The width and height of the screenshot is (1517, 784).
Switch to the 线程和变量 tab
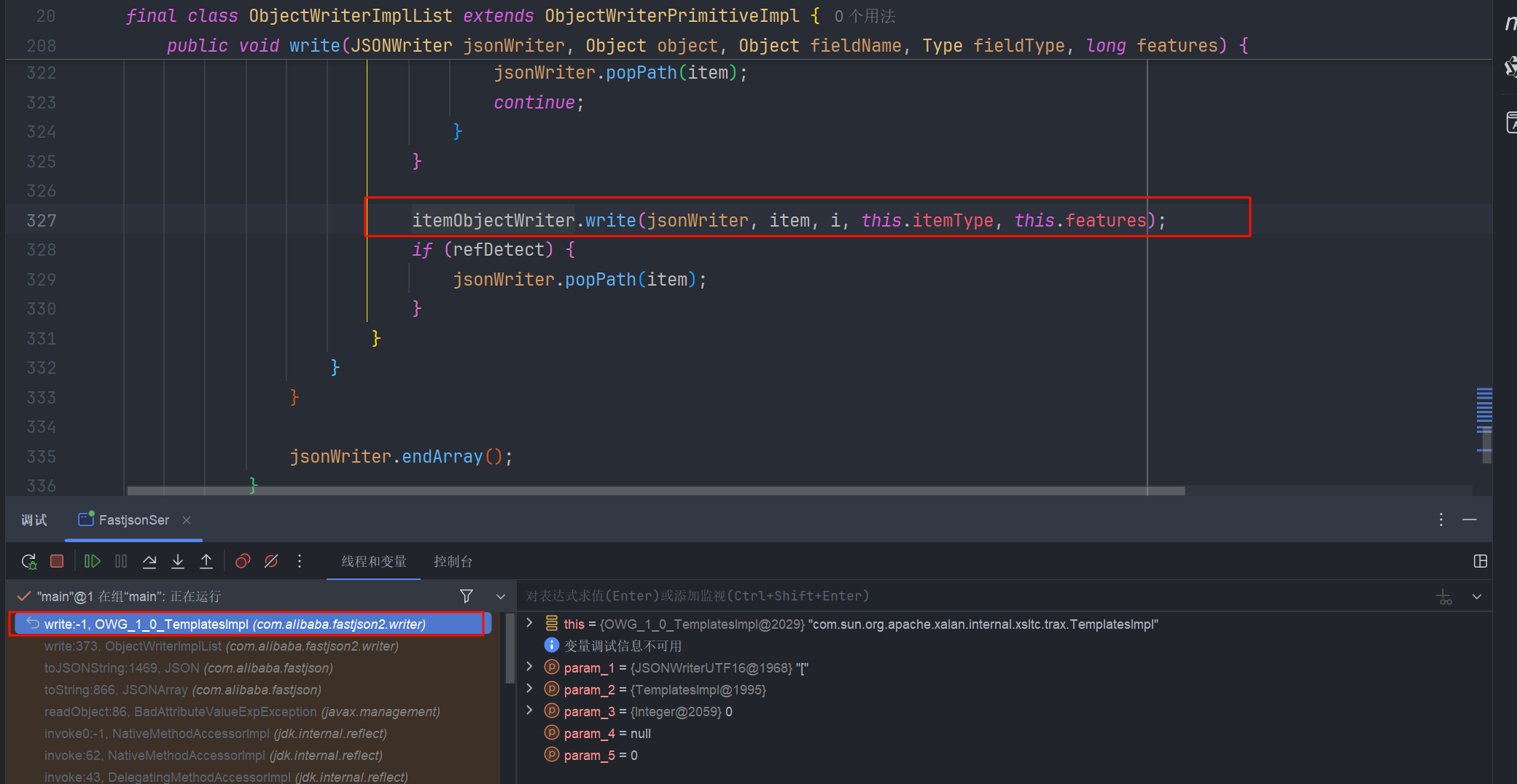point(374,562)
